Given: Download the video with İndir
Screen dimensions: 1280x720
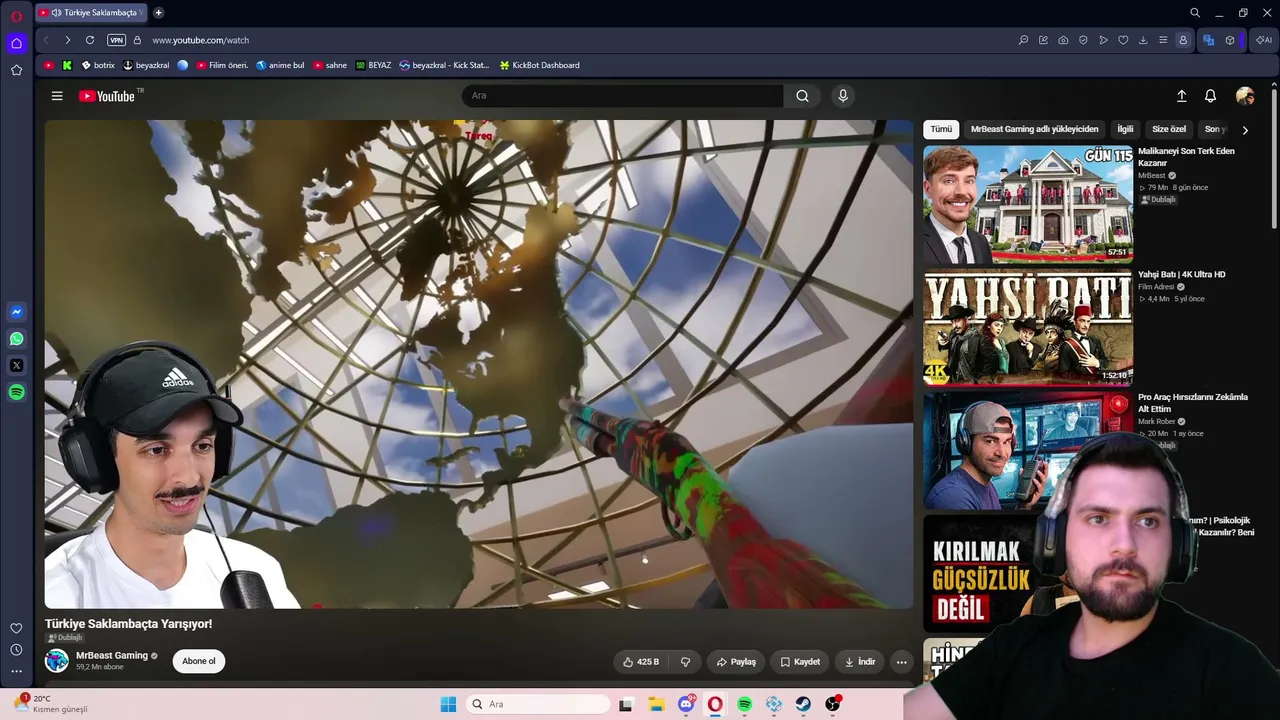Looking at the screenshot, I should (x=860, y=662).
